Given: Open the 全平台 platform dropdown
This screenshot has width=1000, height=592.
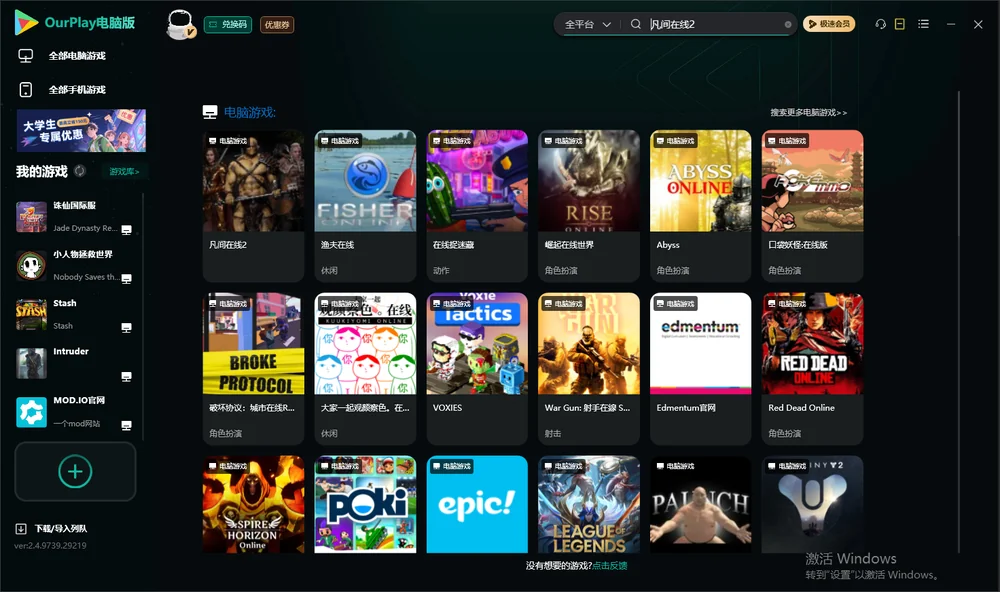Looking at the screenshot, I should (x=587, y=24).
